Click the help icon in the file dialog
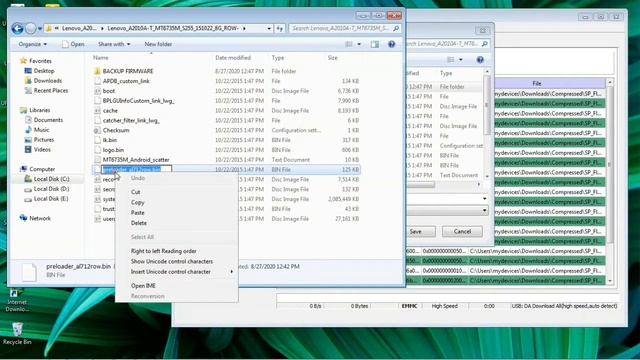Image resolution: width=640 pixels, height=360 pixels. coord(480,60)
